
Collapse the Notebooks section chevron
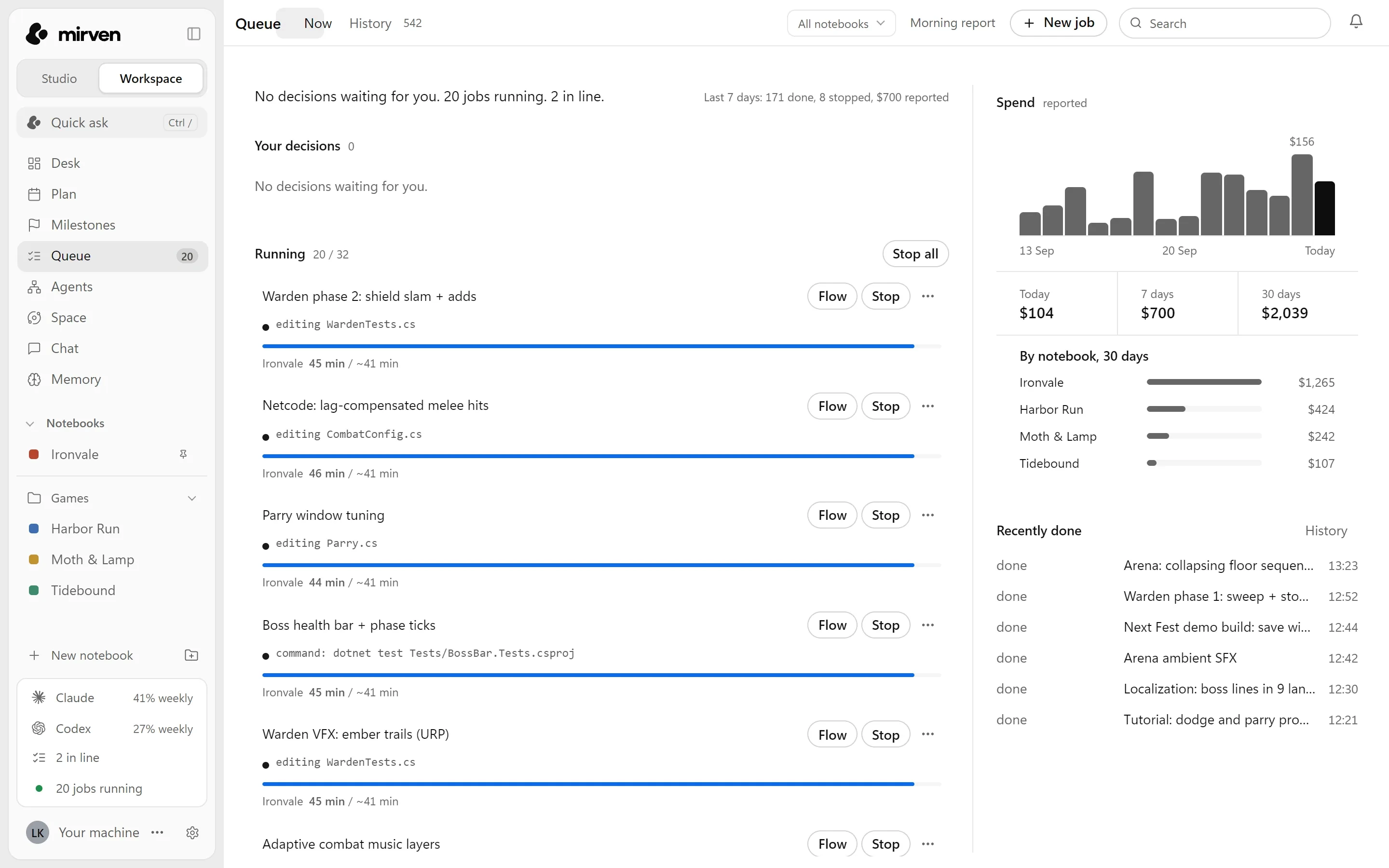pyautogui.click(x=30, y=424)
